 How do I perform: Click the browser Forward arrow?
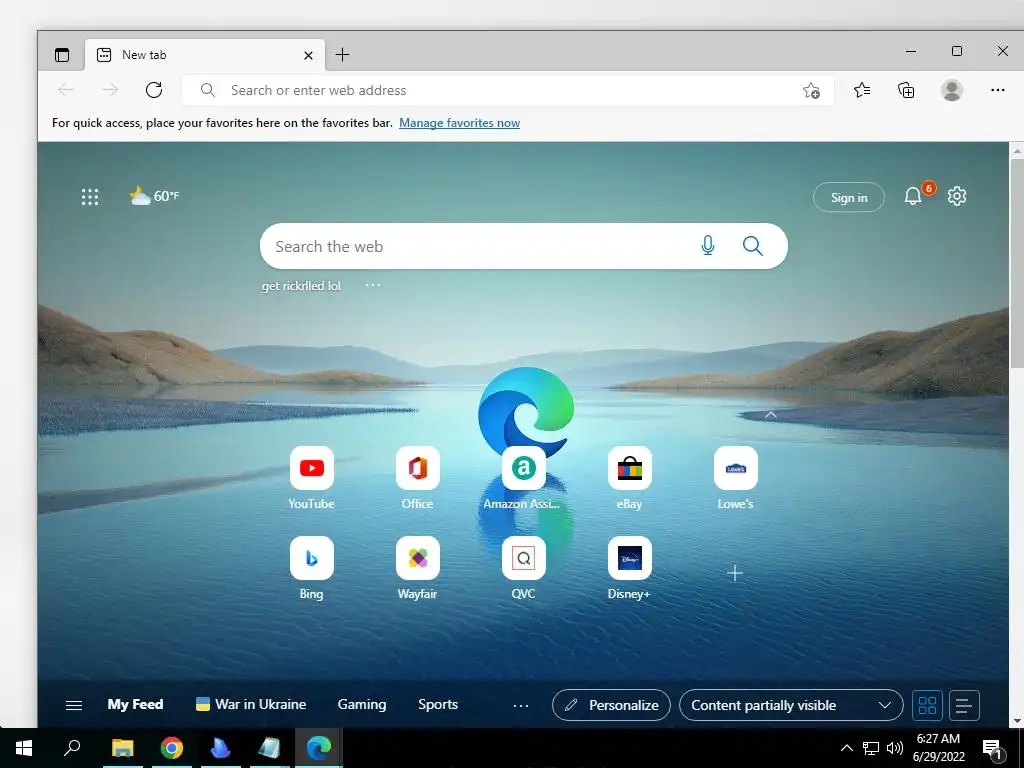click(110, 90)
